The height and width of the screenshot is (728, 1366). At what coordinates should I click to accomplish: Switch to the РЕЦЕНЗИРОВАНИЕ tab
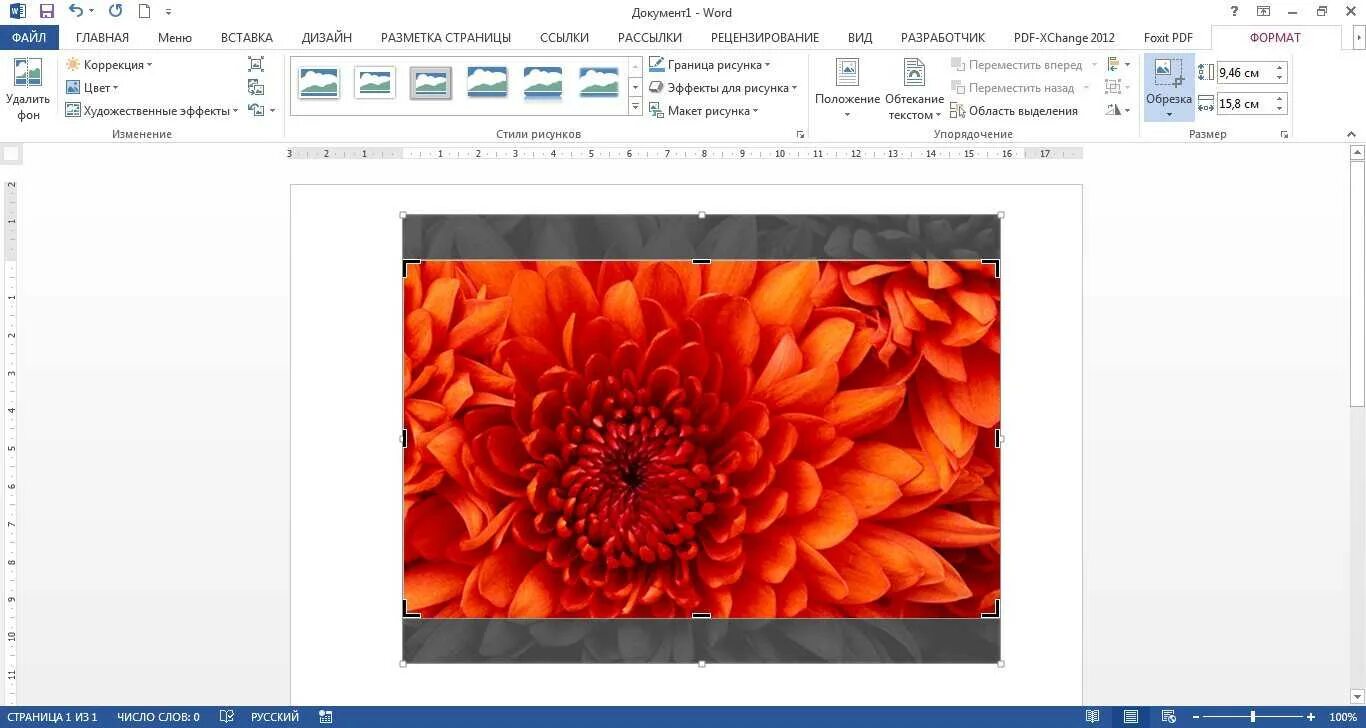pos(765,38)
